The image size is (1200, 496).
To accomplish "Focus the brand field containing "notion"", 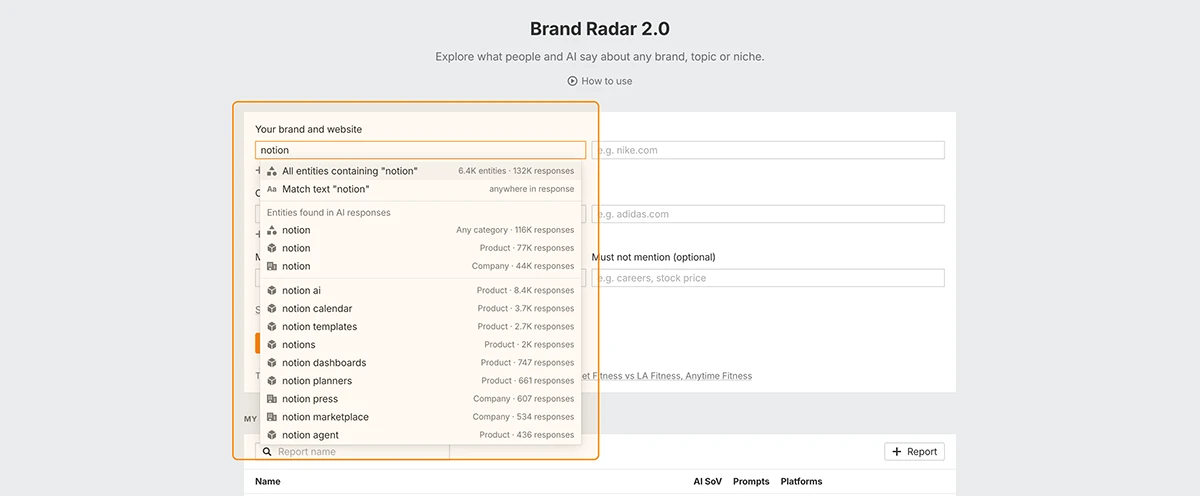I will pyautogui.click(x=420, y=150).
